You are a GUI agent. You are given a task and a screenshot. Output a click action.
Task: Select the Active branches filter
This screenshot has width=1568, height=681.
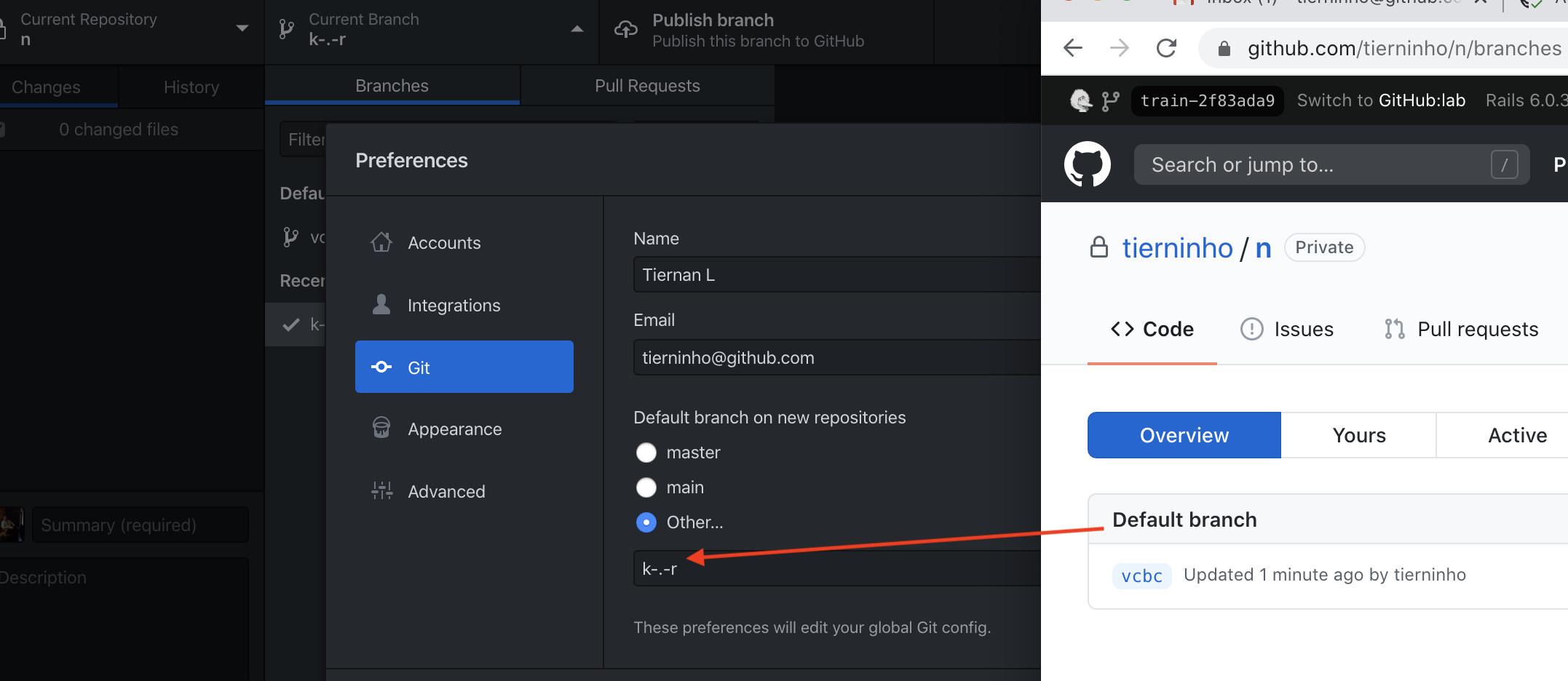(1502, 435)
